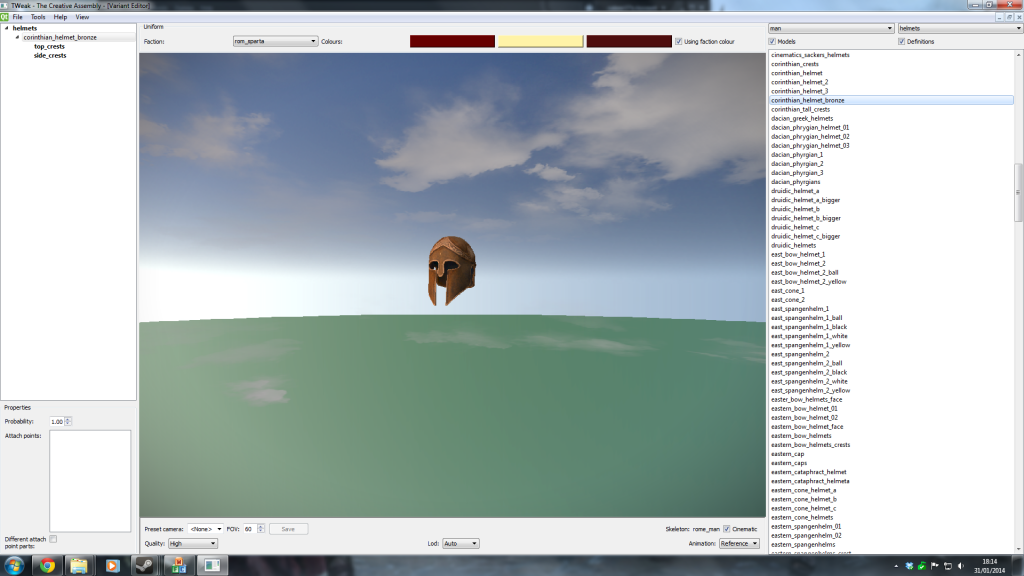Open Windows Explorer folder icon in taskbar
This screenshot has width=1024, height=576.
tap(80, 565)
